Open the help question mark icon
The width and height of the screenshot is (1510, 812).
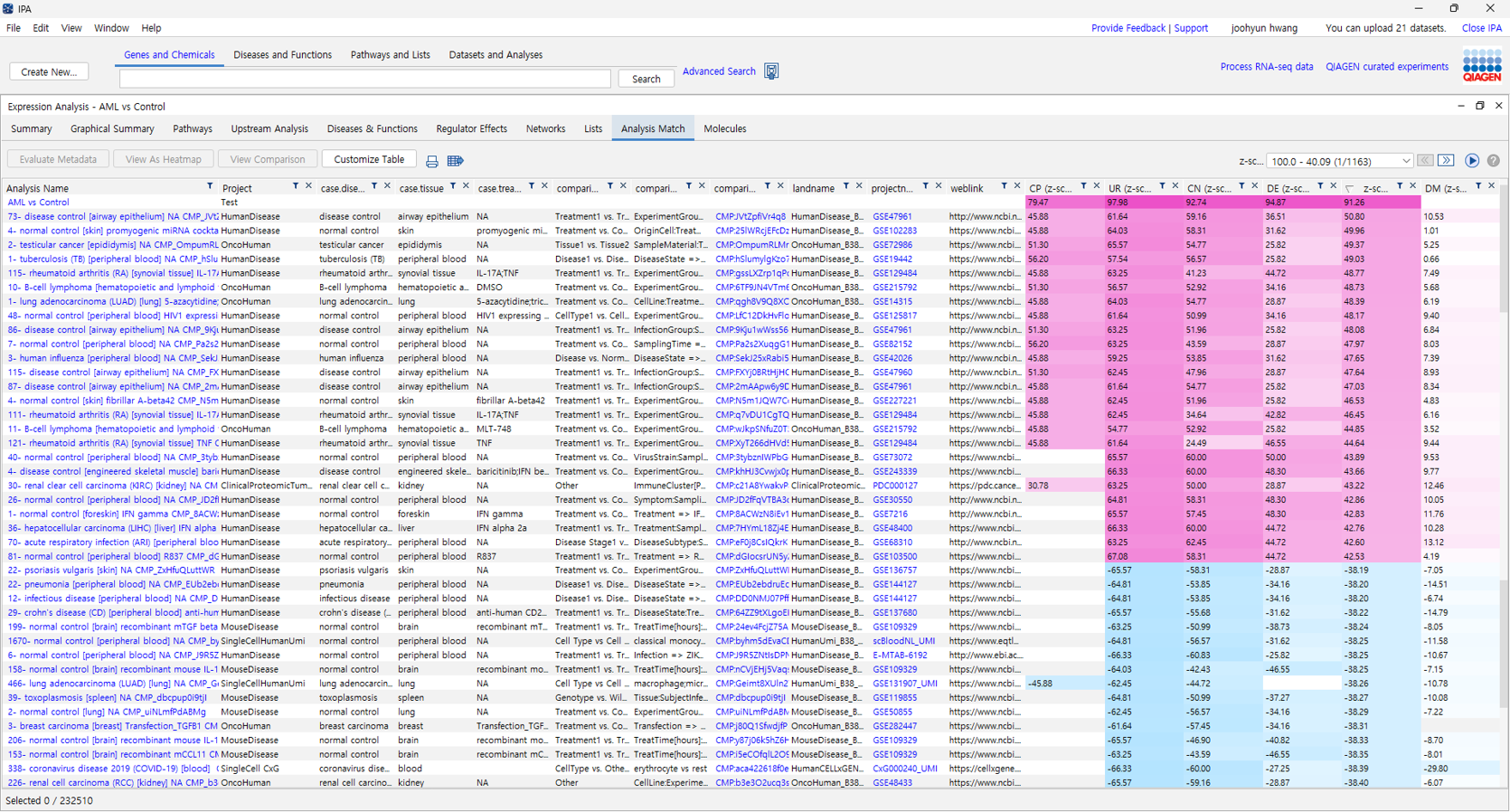tap(1493, 160)
